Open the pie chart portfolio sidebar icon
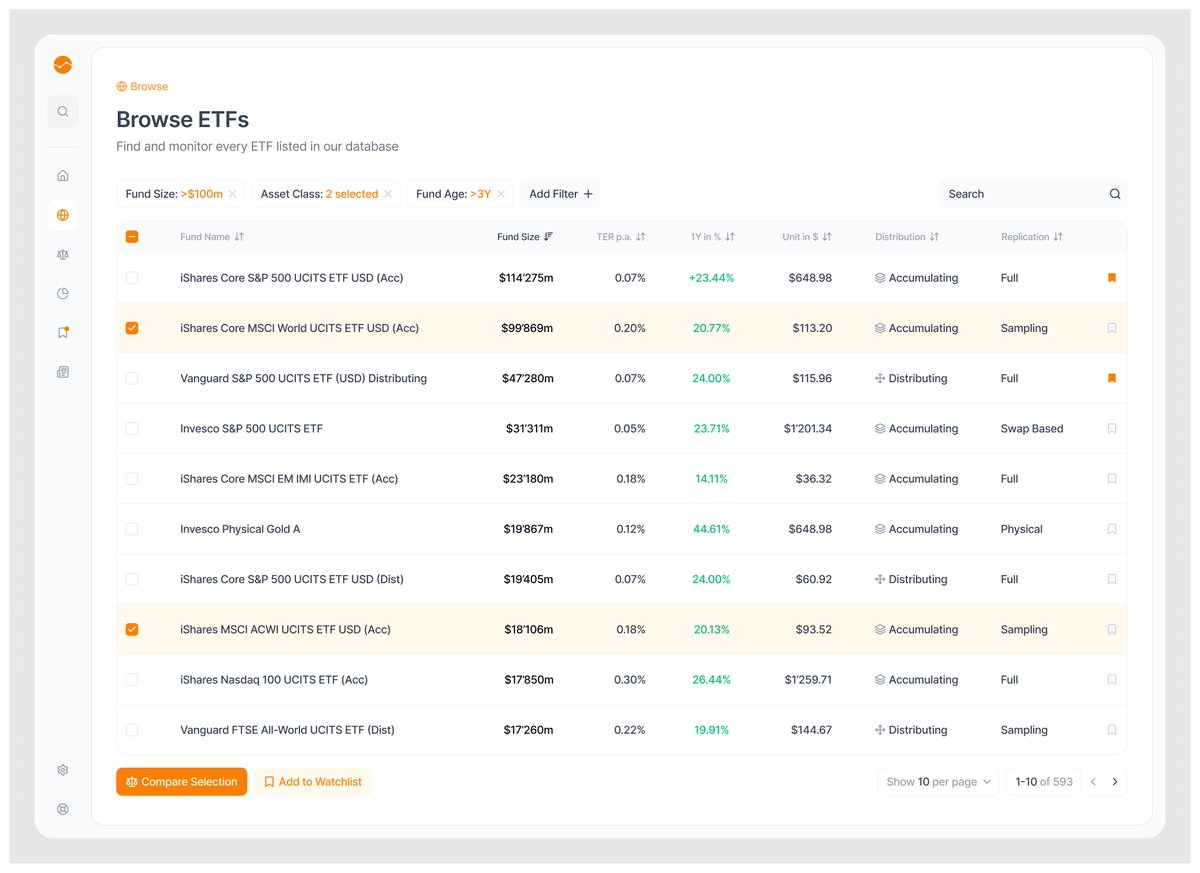Screen dimensions: 1200x873 (62, 293)
